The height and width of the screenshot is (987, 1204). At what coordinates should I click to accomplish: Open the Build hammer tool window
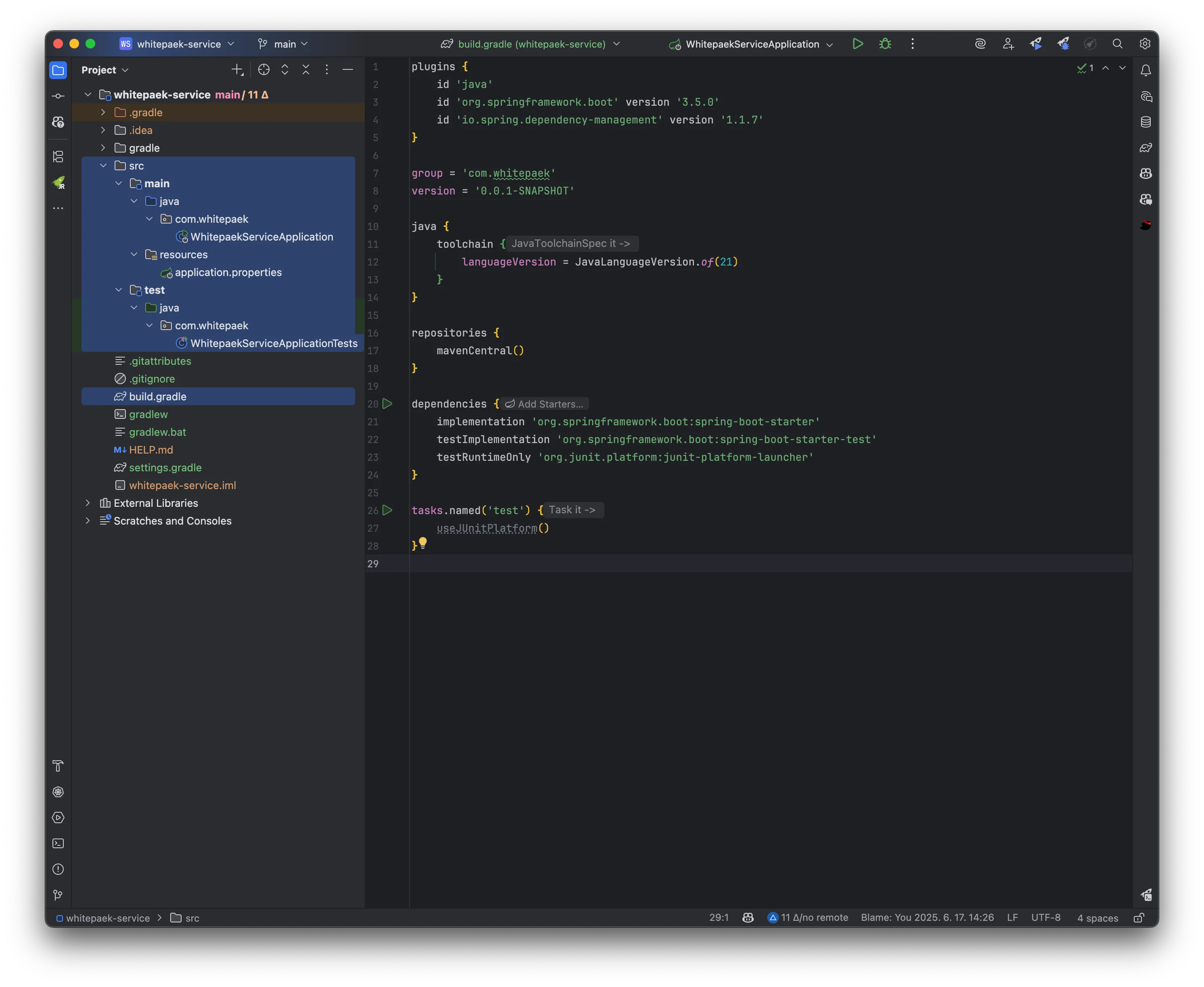click(58, 766)
